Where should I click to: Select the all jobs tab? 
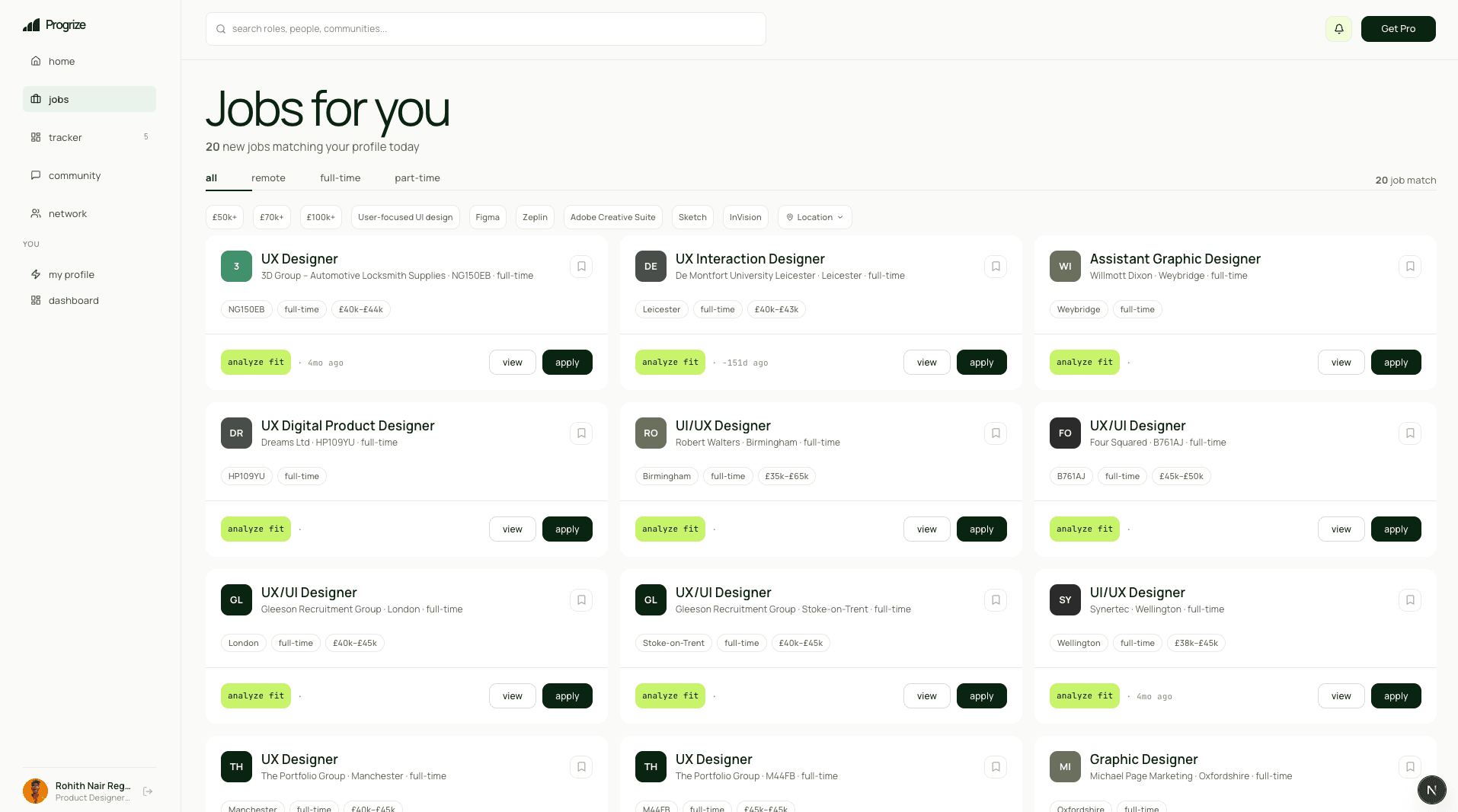coord(211,178)
